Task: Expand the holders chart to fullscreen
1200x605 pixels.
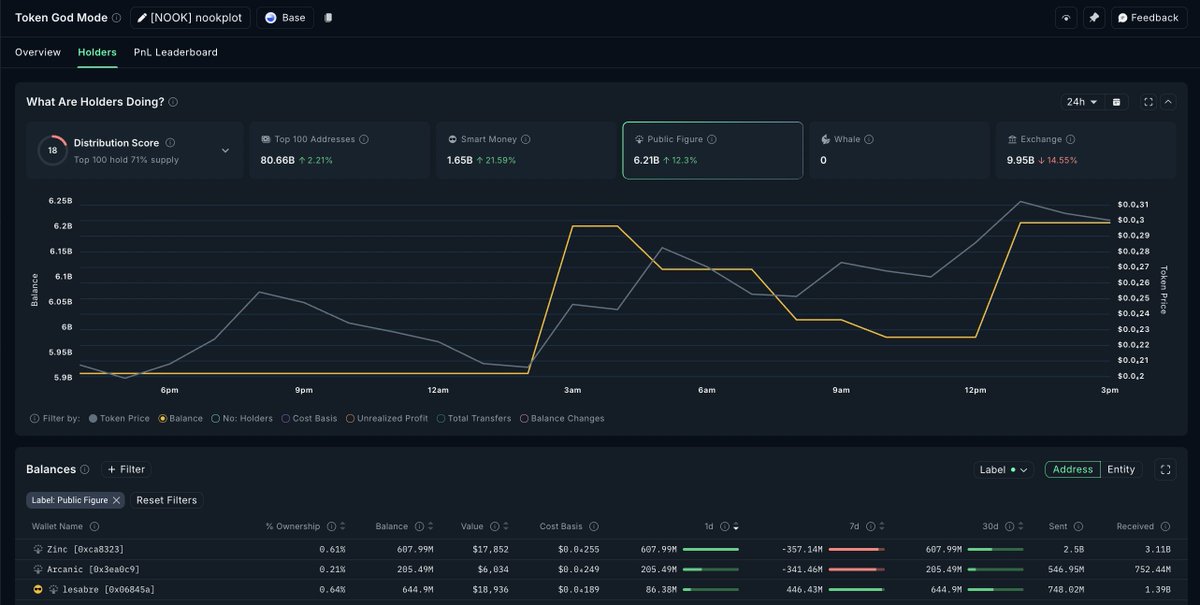Action: click(x=1148, y=102)
